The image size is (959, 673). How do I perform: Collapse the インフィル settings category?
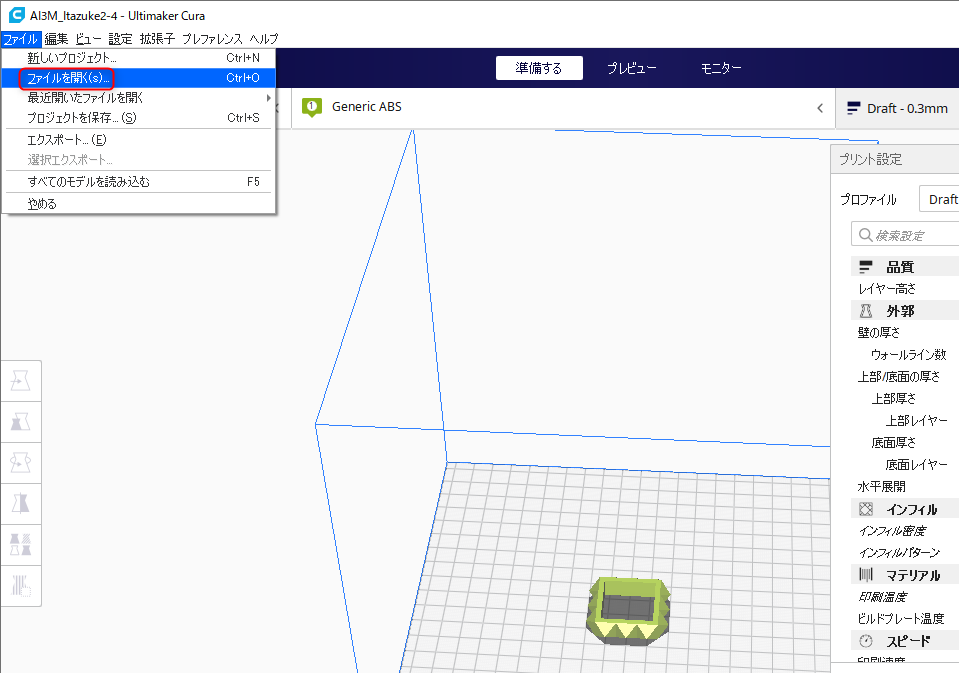click(x=900, y=509)
